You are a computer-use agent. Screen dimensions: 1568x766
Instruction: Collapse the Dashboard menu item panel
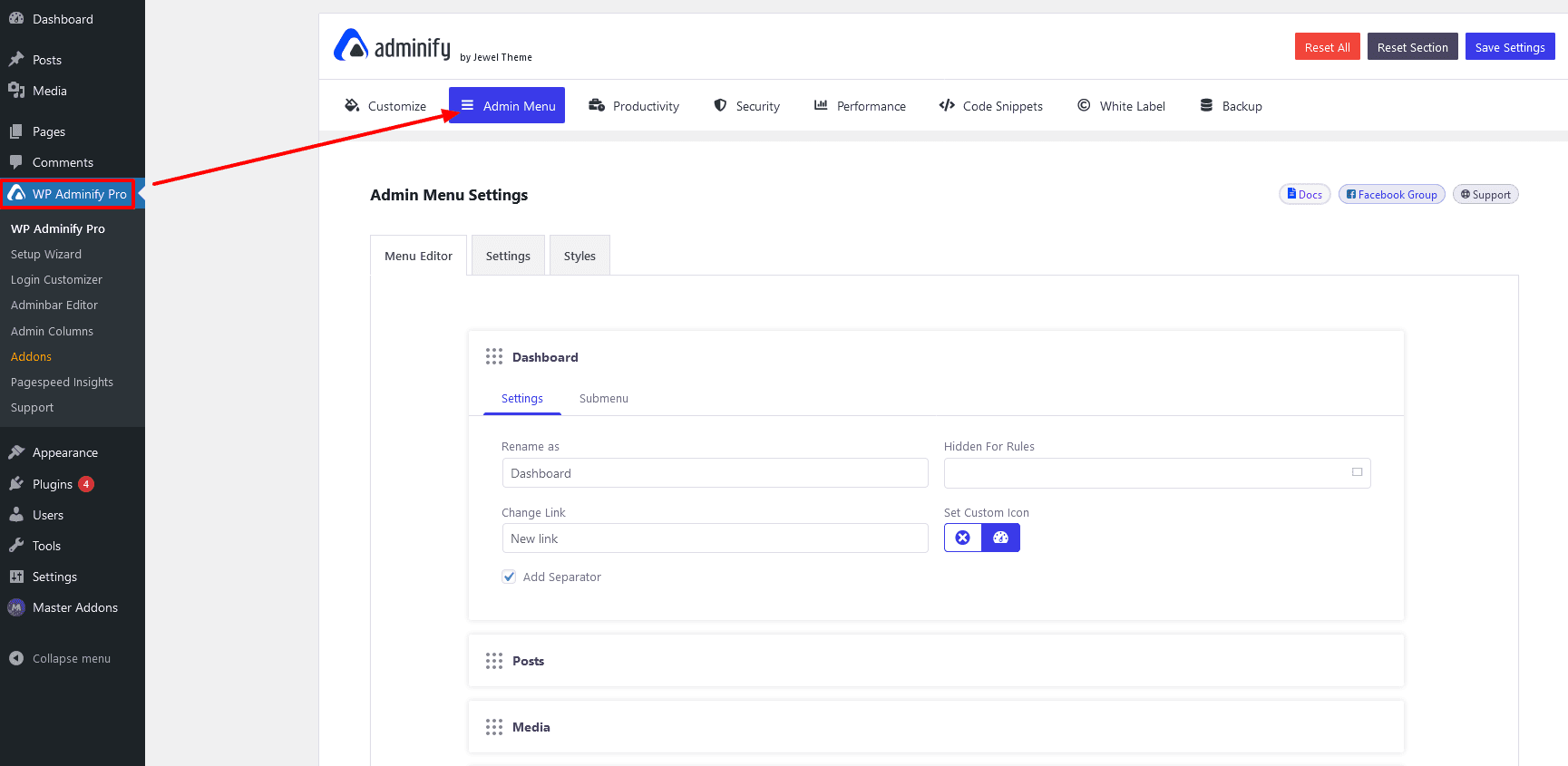click(936, 356)
